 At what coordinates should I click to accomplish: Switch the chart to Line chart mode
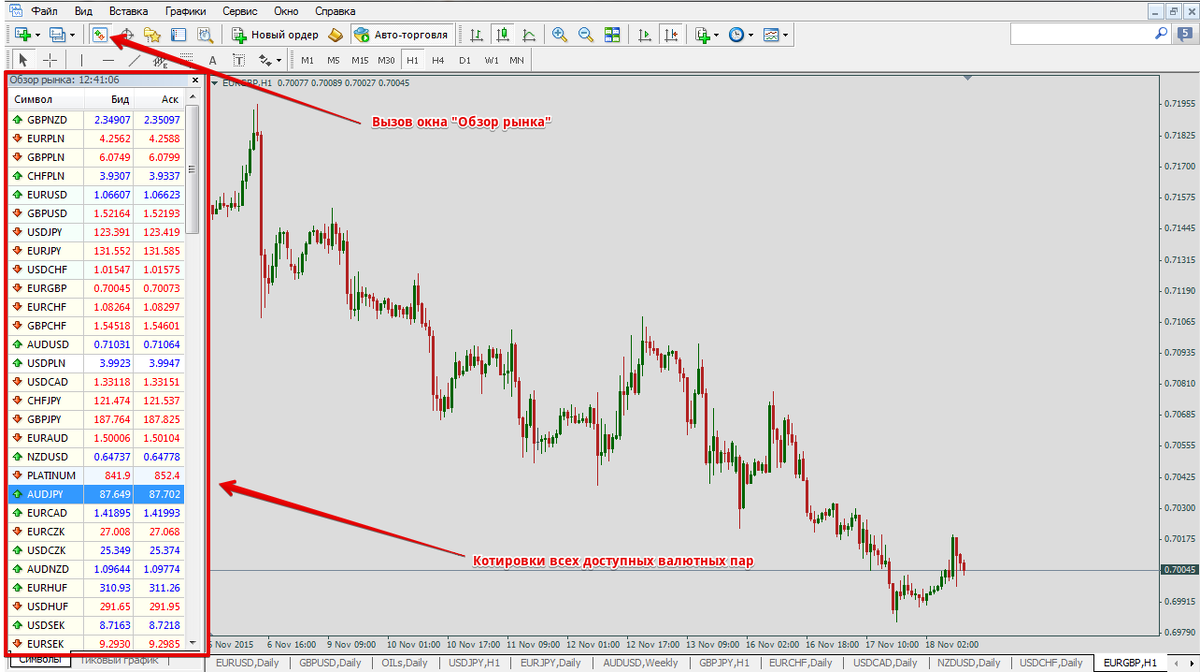pyautogui.click(x=529, y=34)
